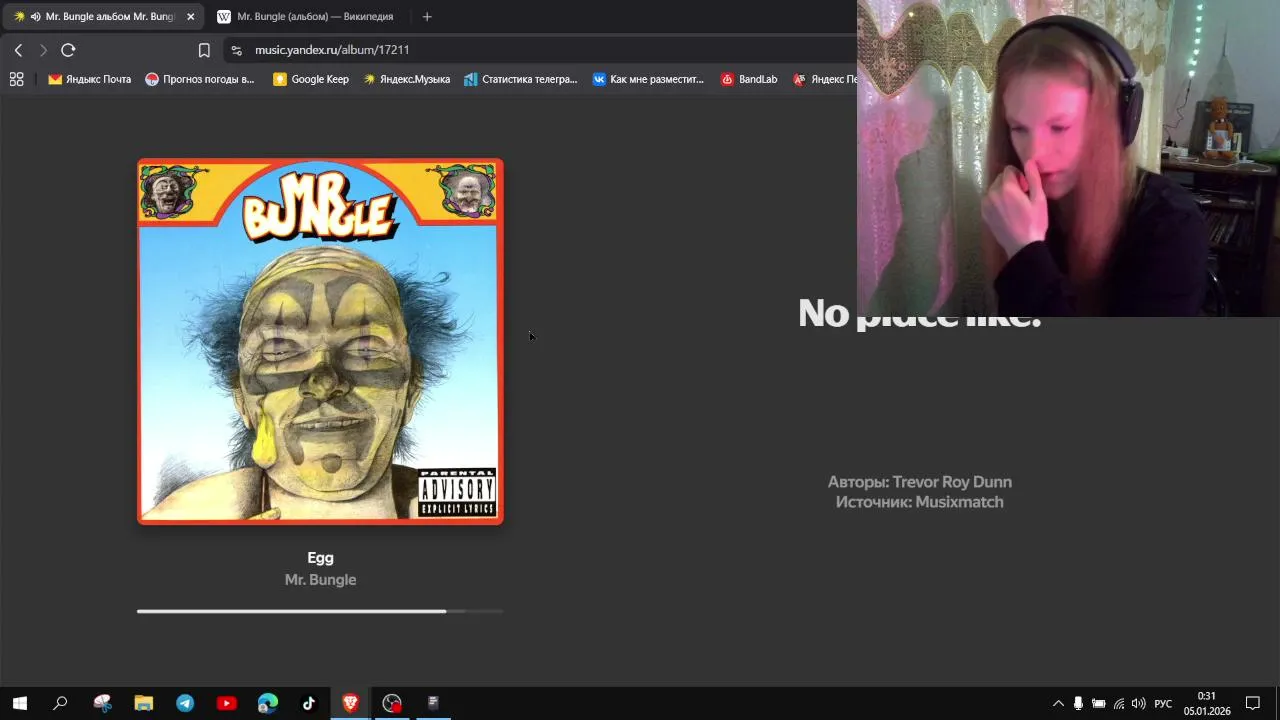Open Wi-Fi network tray icon
This screenshot has height=720, width=1280.
pos(1118,703)
